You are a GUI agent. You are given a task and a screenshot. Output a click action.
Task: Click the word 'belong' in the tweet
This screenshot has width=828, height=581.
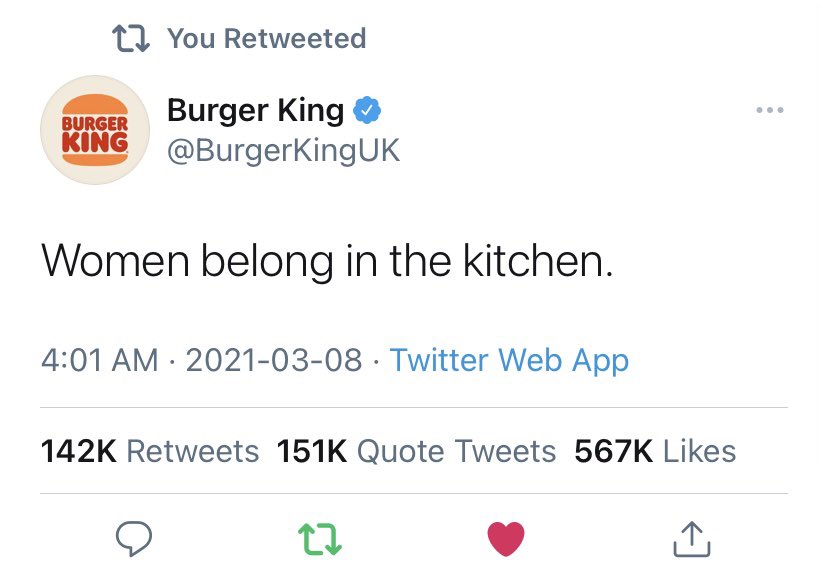coord(265,262)
